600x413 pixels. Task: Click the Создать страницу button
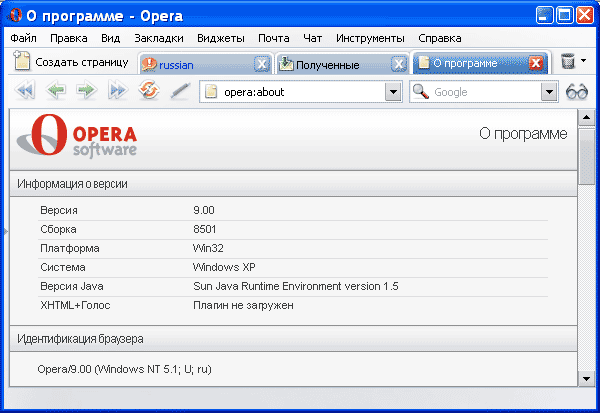coord(71,61)
